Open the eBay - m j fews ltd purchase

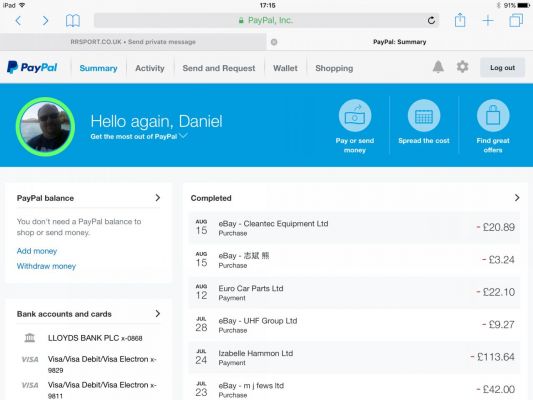tap(354, 387)
